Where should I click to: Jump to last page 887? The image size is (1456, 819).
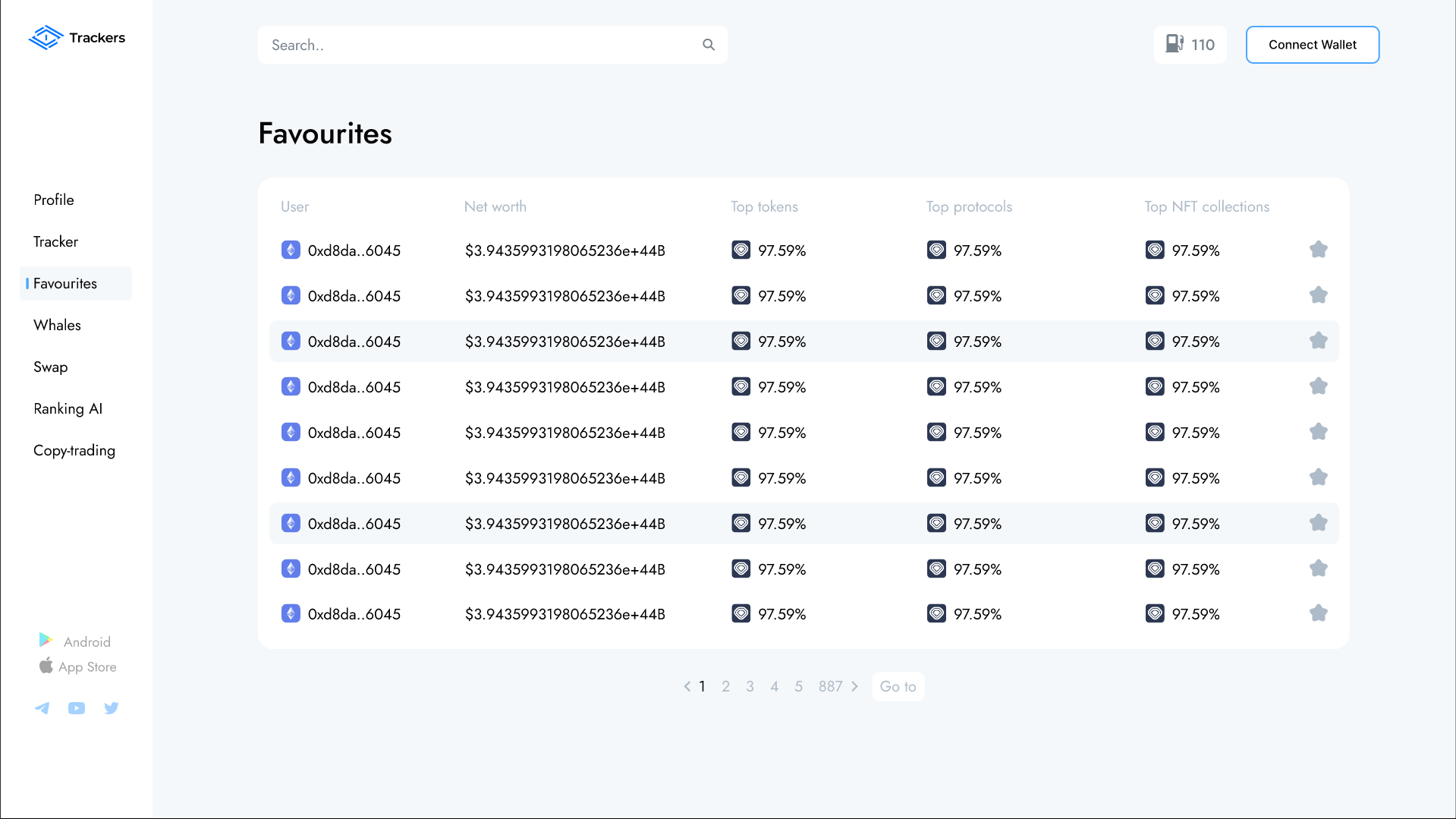[830, 686]
